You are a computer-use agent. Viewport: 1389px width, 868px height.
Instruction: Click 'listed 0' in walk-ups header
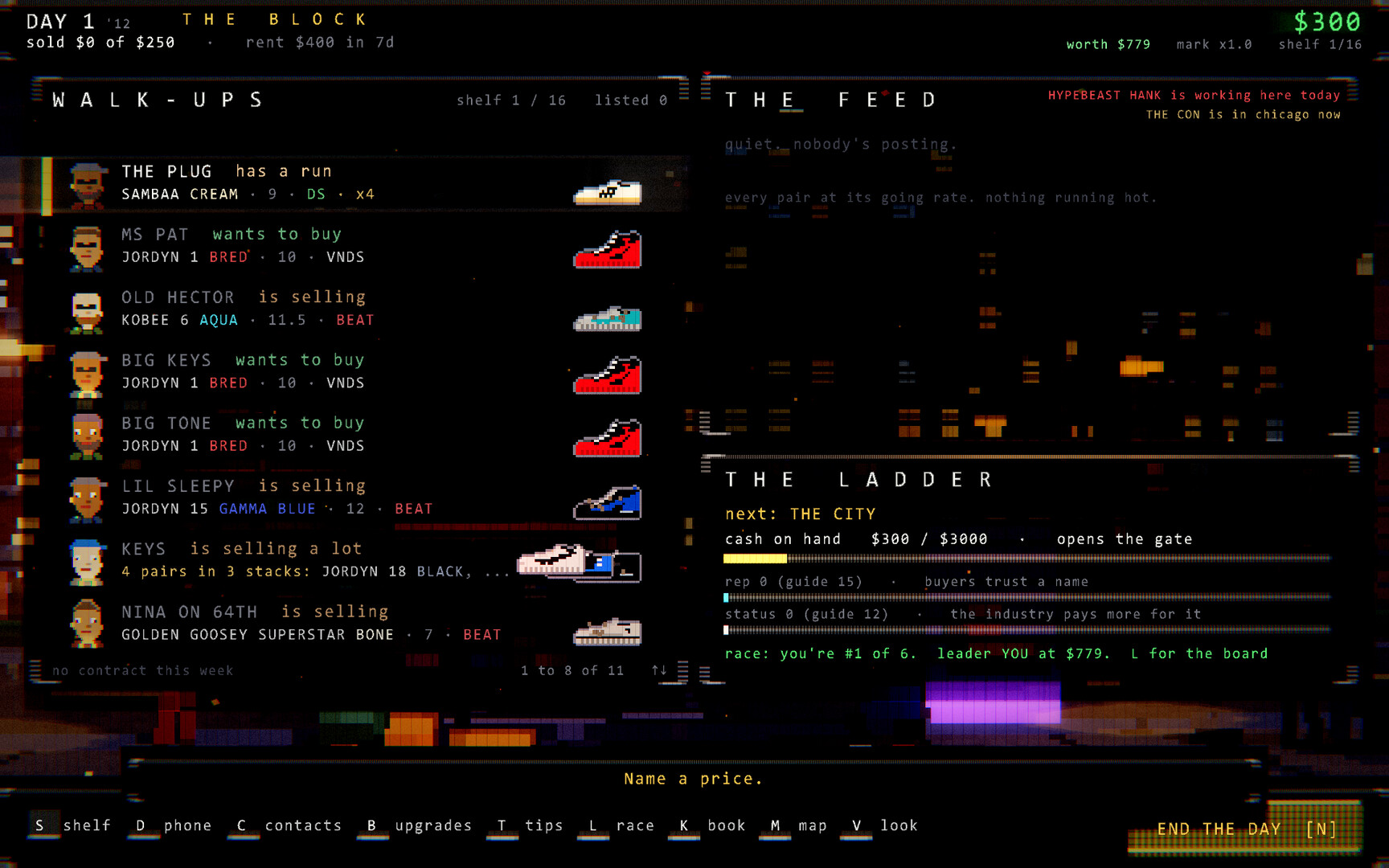click(x=631, y=100)
